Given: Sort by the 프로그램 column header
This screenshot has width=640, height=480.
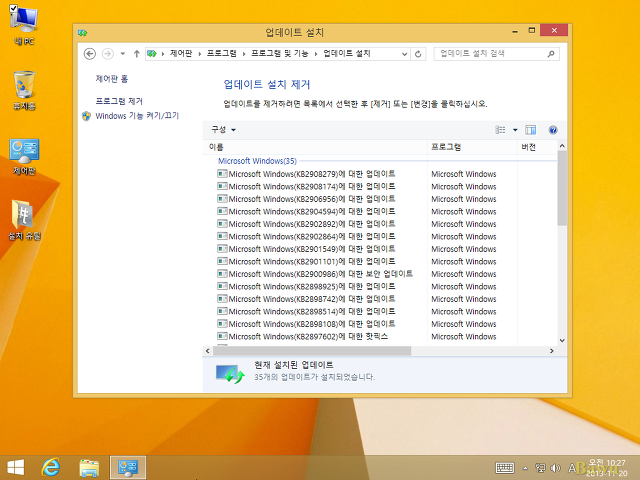Looking at the screenshot, I should pyautogui.click(x=472, y=147).
